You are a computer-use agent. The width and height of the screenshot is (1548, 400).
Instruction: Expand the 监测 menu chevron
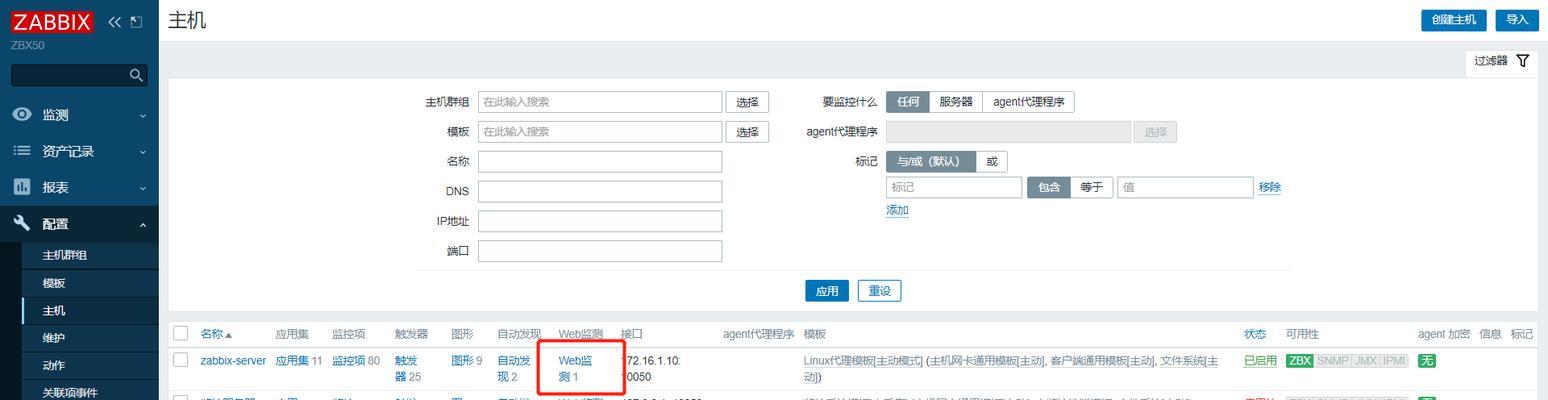tap(143, 116)
